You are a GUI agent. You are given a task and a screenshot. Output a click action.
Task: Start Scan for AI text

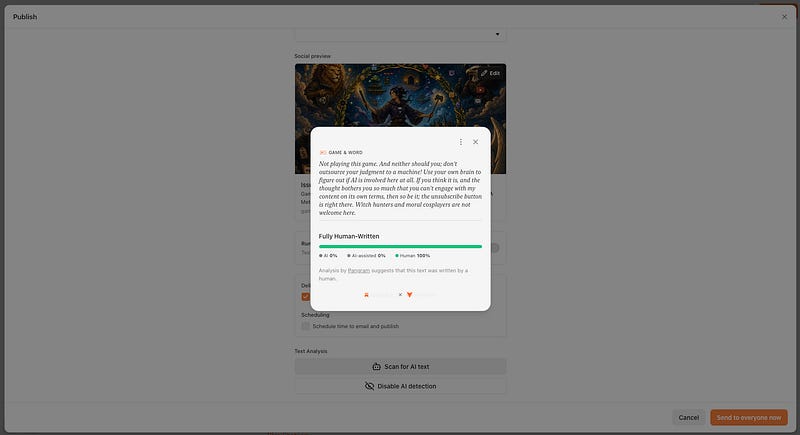(x=400, y=367)
